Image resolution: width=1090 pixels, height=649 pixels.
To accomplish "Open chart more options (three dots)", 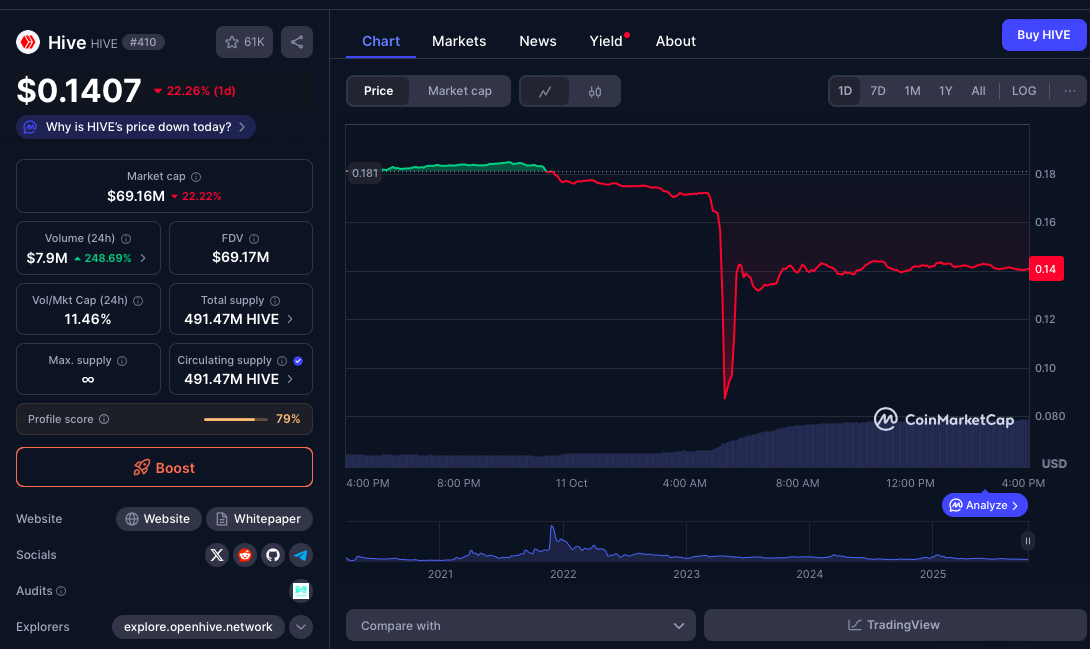I will point(1070,91).
